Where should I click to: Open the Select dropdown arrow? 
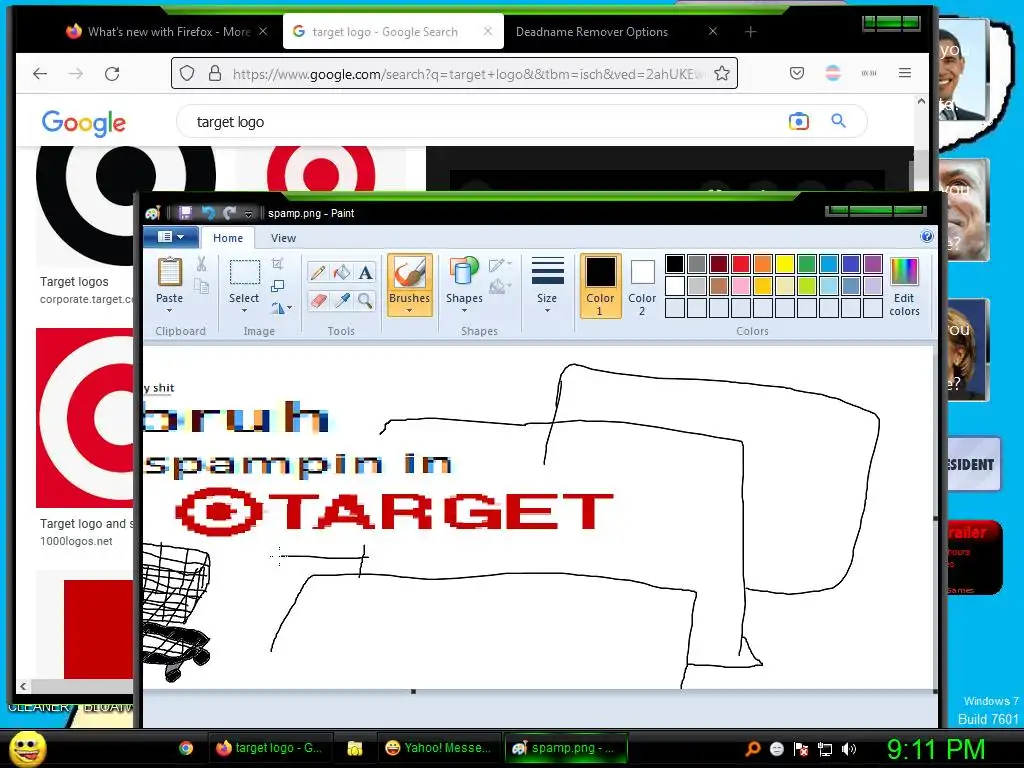(244, 311)
